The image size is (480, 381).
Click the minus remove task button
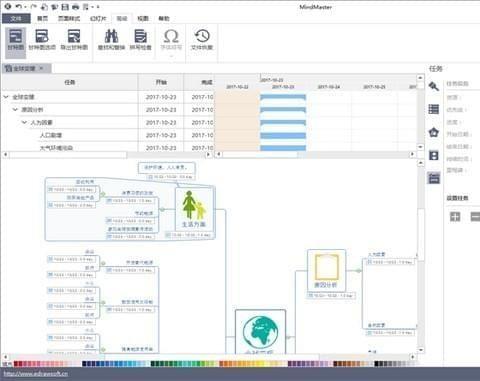coord(475,216)
